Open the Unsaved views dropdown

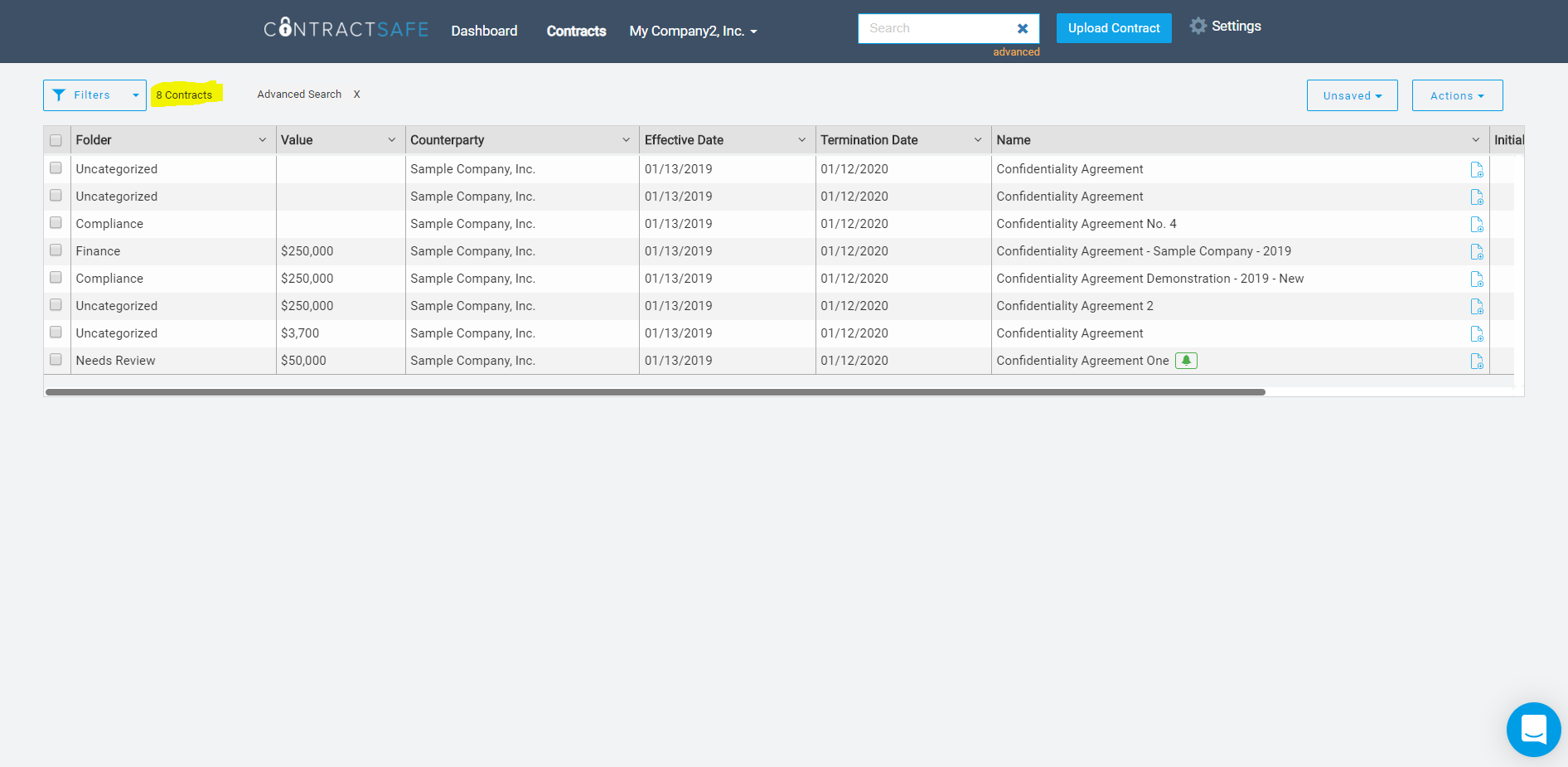click(1353, 95)
